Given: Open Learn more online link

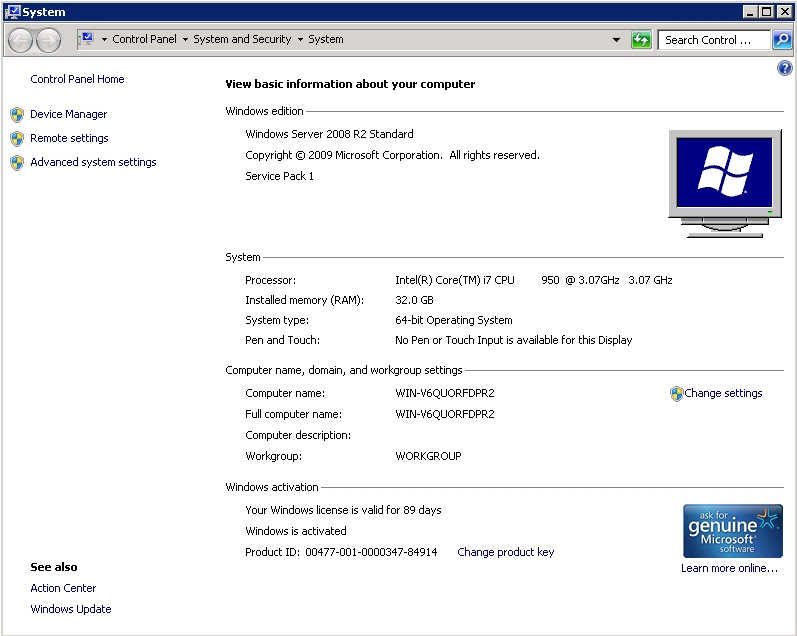Looking at the screenshot, I should tap(729, 568).
